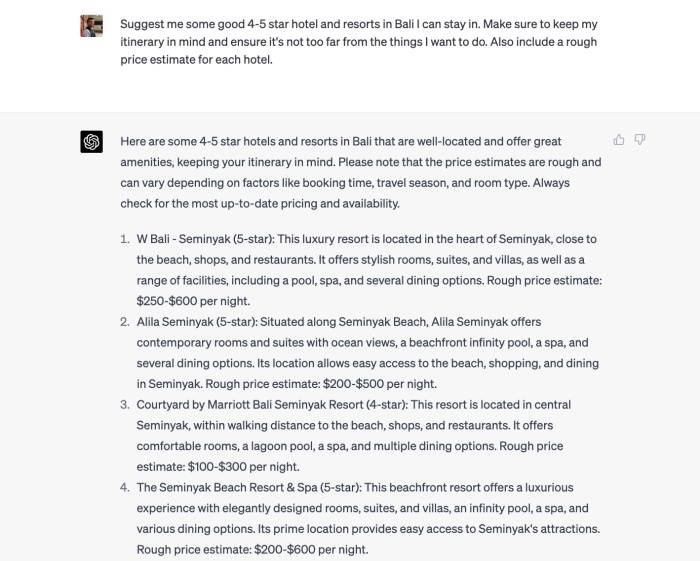
Task: Click the 'W Bali - Seminyak (5-star)' text
Action: tap(205, 239)
